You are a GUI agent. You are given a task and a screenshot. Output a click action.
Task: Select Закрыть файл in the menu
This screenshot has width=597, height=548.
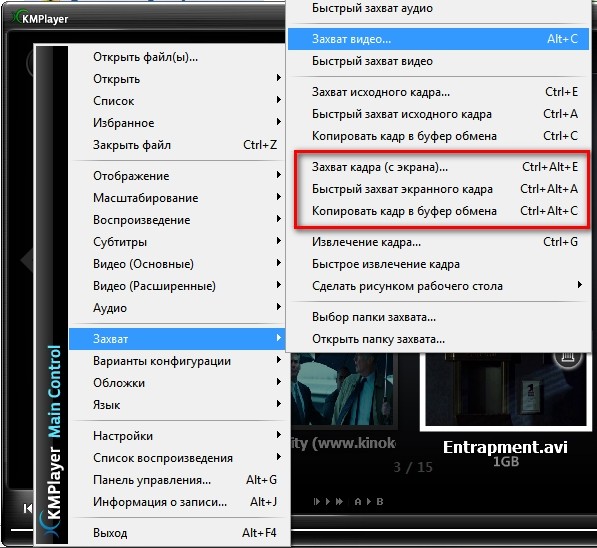[x=177, y=145]
